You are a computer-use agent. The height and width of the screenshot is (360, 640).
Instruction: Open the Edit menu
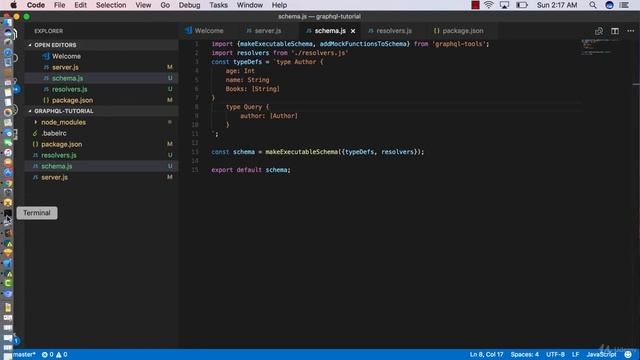(x=80, y=5)
